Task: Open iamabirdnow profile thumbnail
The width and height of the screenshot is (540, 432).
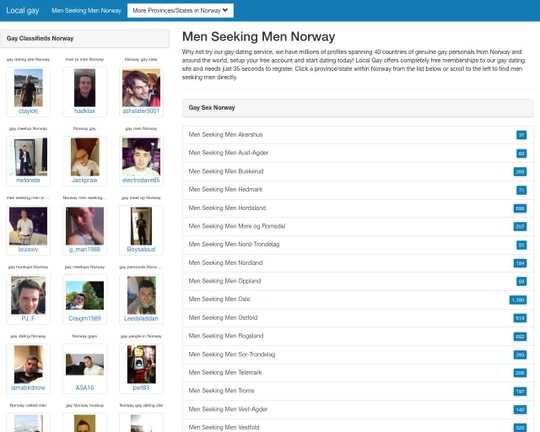Action: (28, 364)
